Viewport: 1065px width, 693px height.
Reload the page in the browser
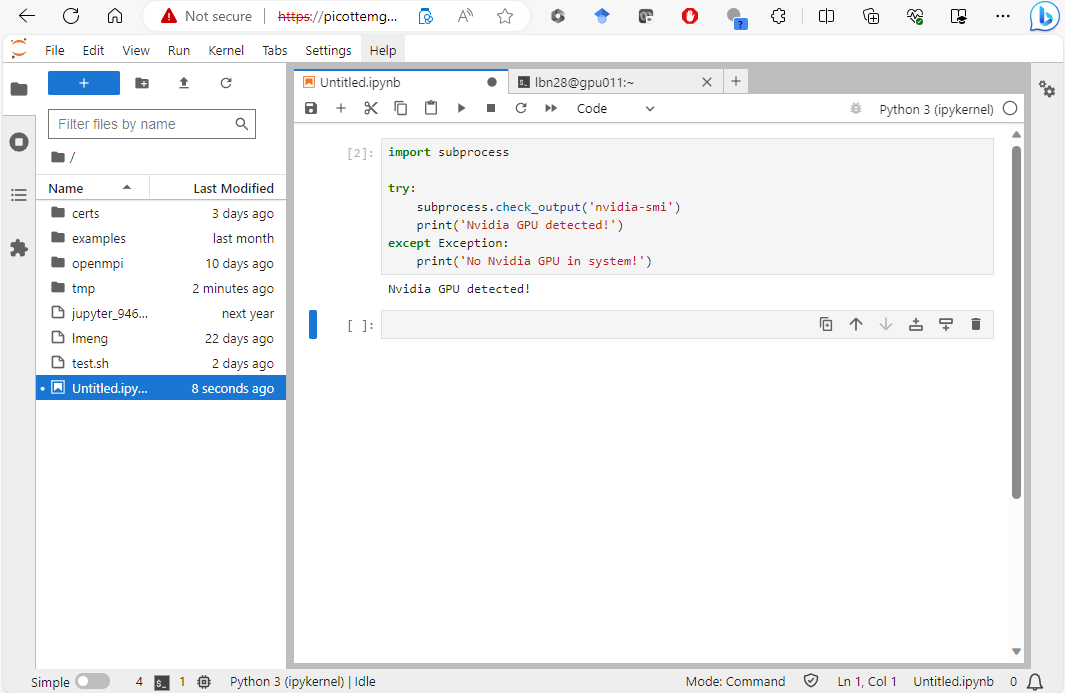pos(71,16)
